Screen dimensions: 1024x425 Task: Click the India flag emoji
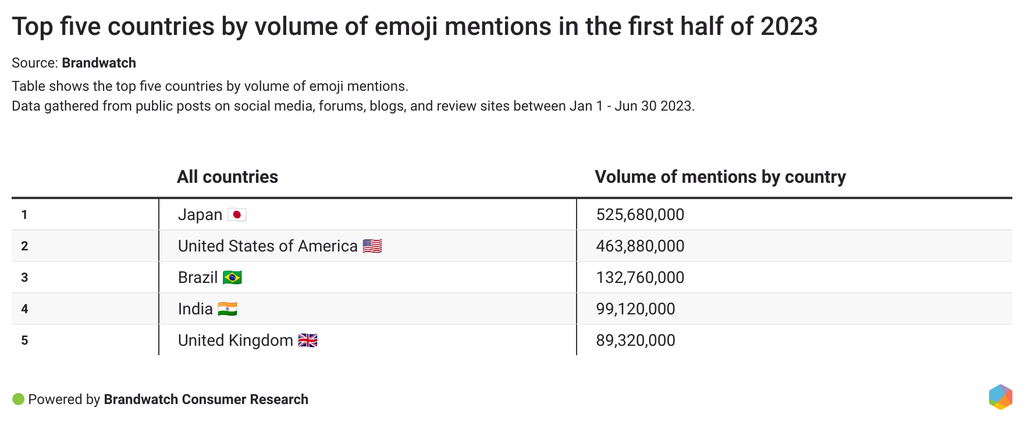pyautogui.click(x=227, y=309)
